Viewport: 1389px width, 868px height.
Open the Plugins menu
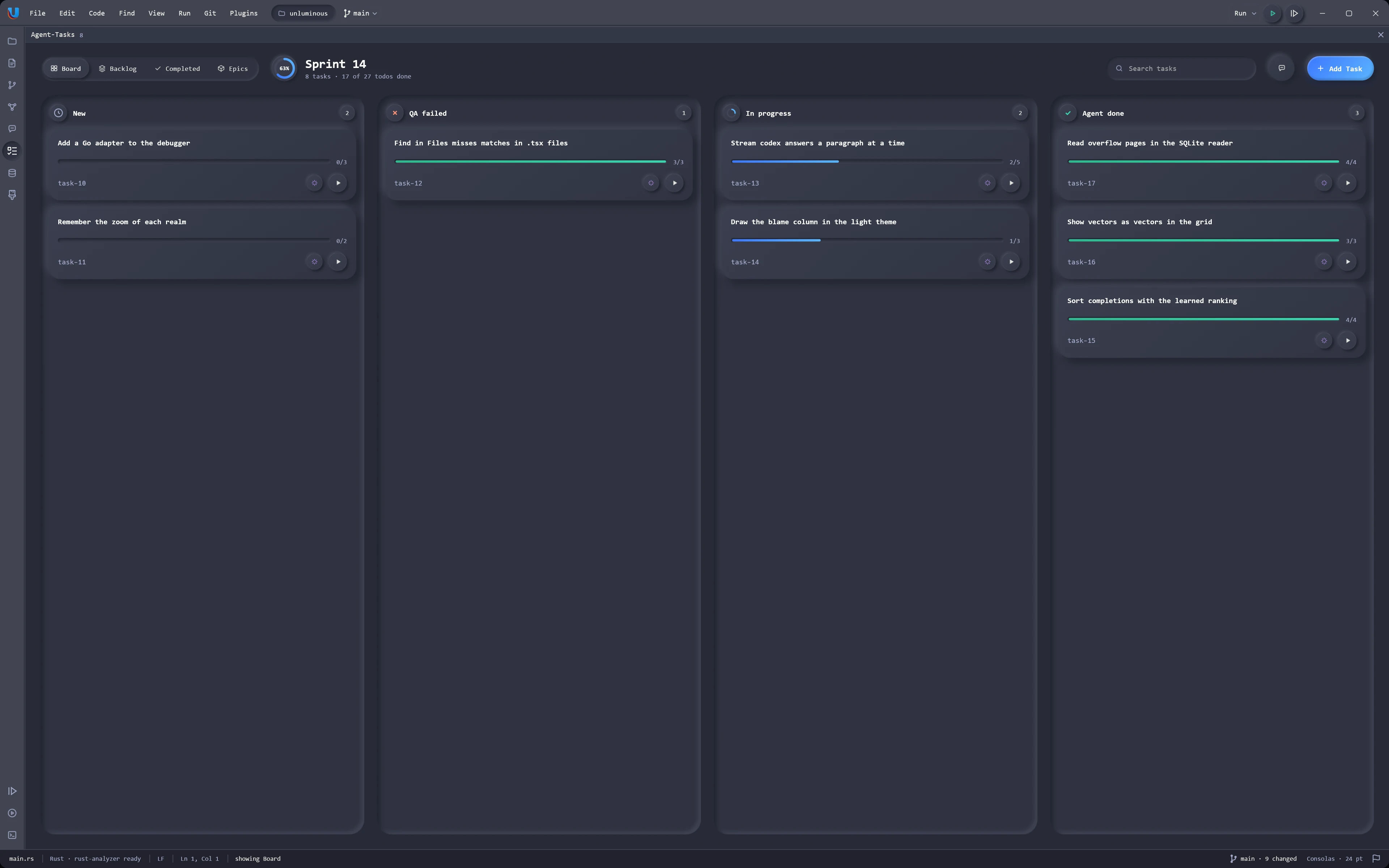click(x=243, y=13)
